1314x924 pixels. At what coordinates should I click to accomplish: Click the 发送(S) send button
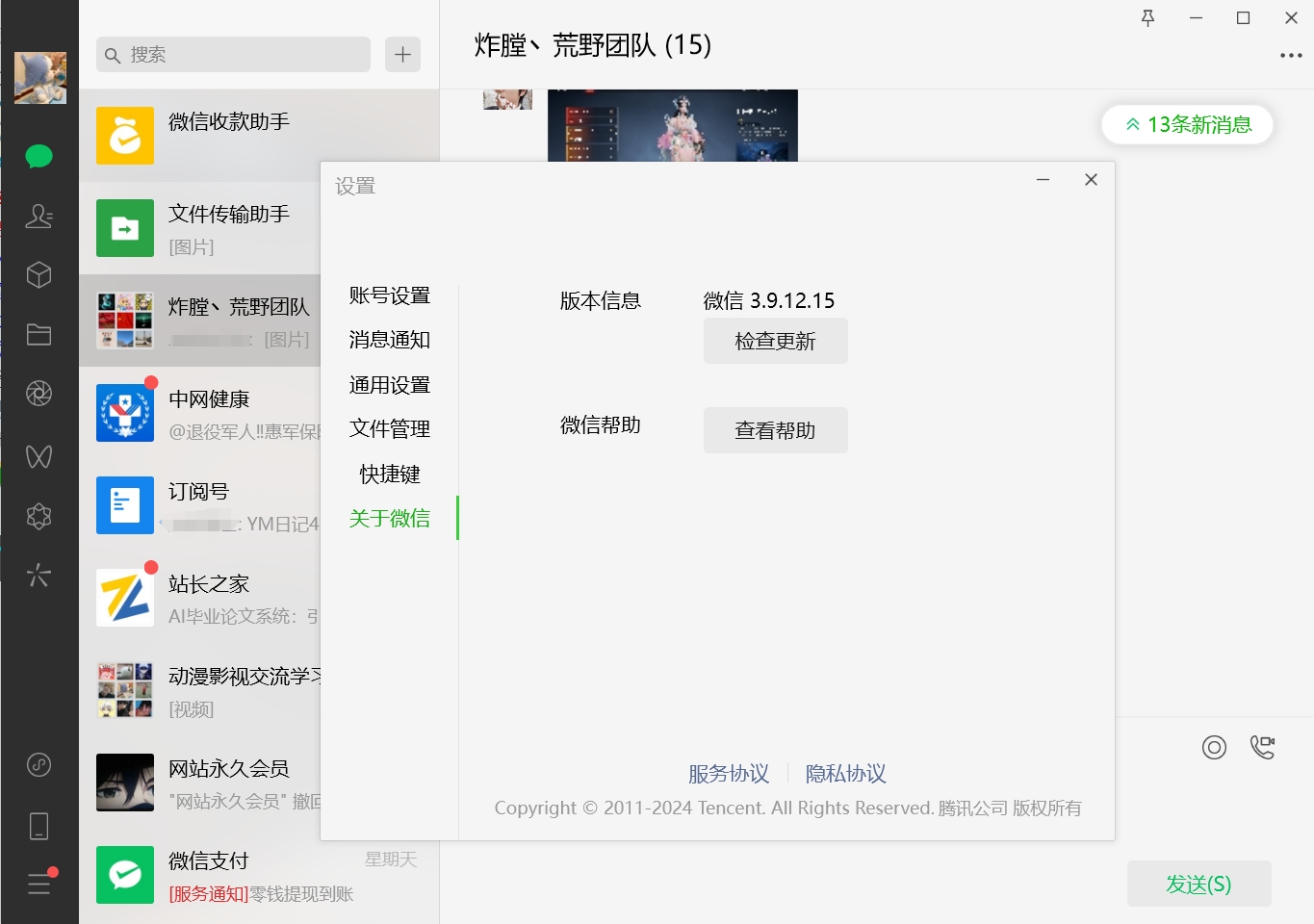click(1198, 884)
